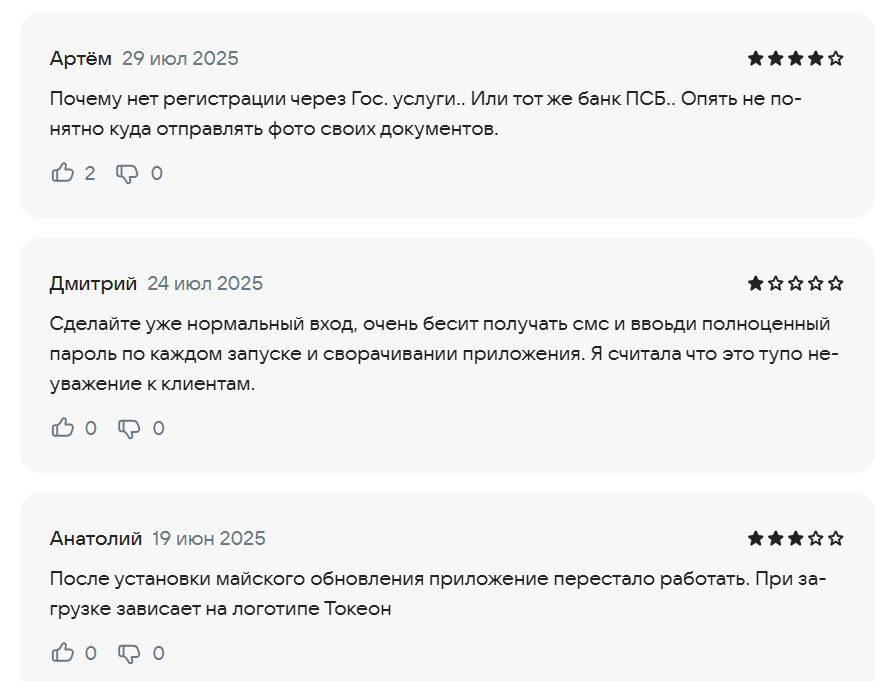
Task: Click the dislike count on Дмитрий's review
Action: coord(158,428)
